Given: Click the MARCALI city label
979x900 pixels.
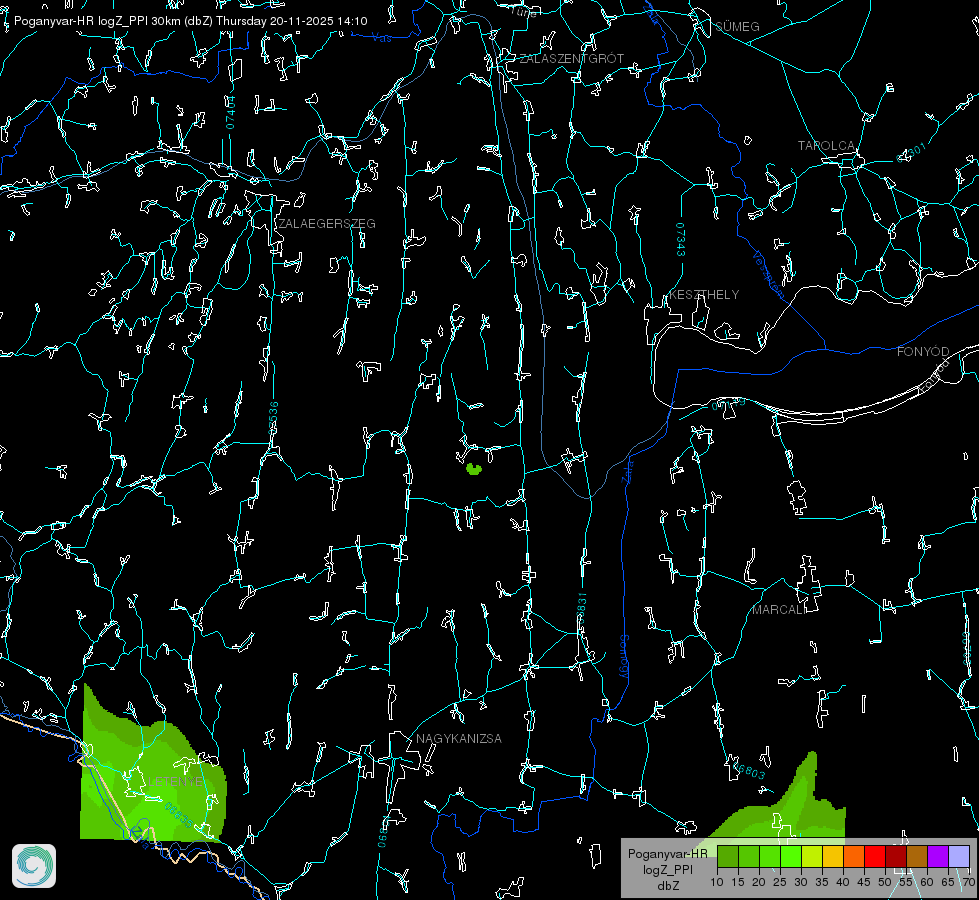Looking at the screenshot, I should 779,610.
